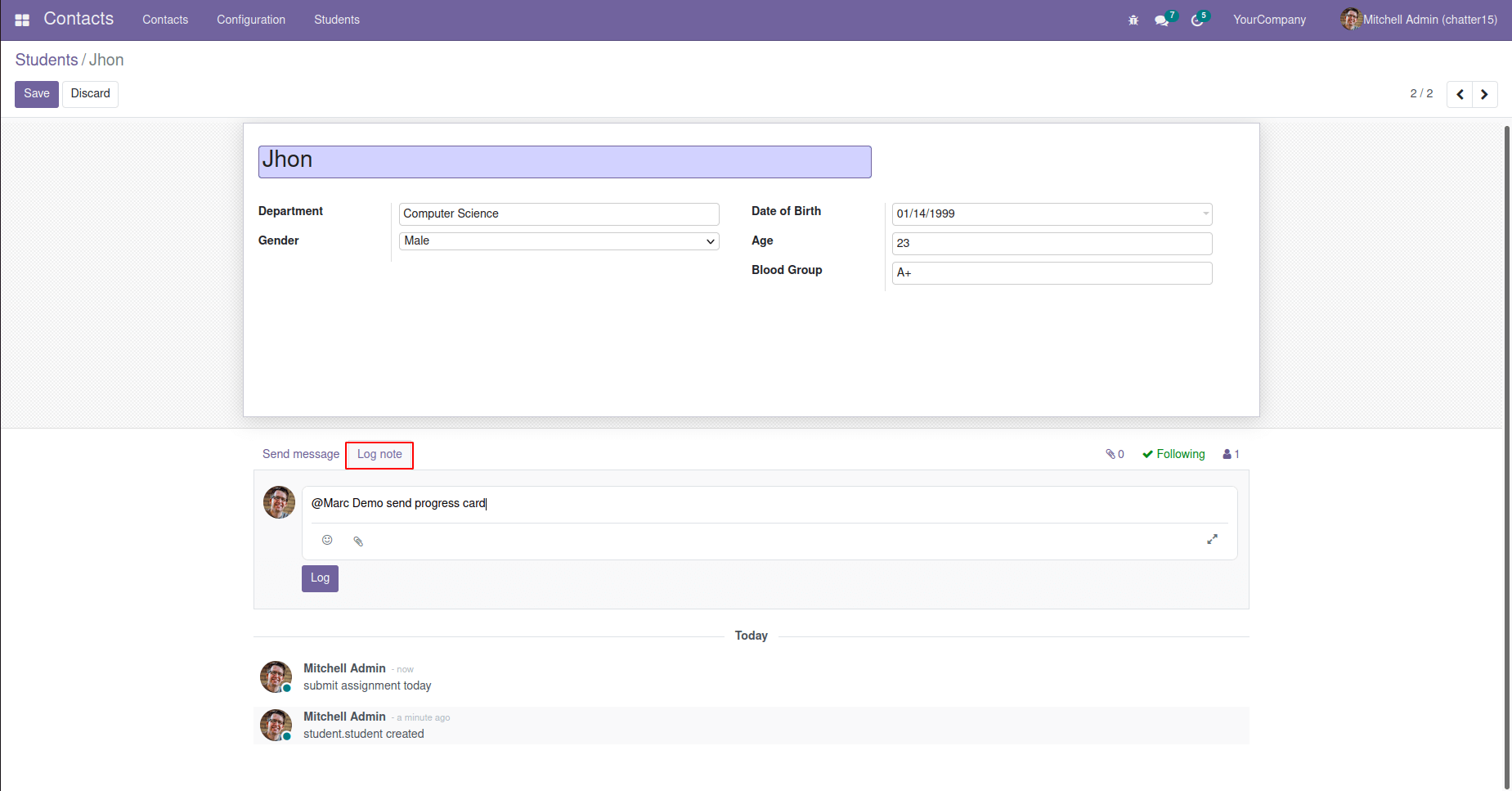1512x791 pixels.
Task: Open the Date of Birth picker
Action: [1051, 213]
